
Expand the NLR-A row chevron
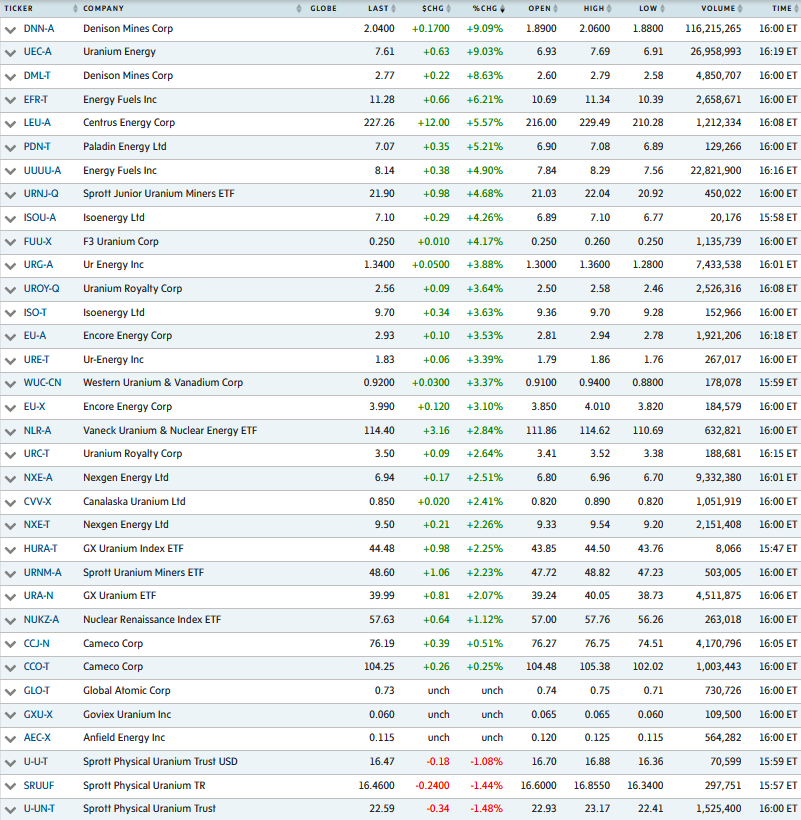(10, 432)
